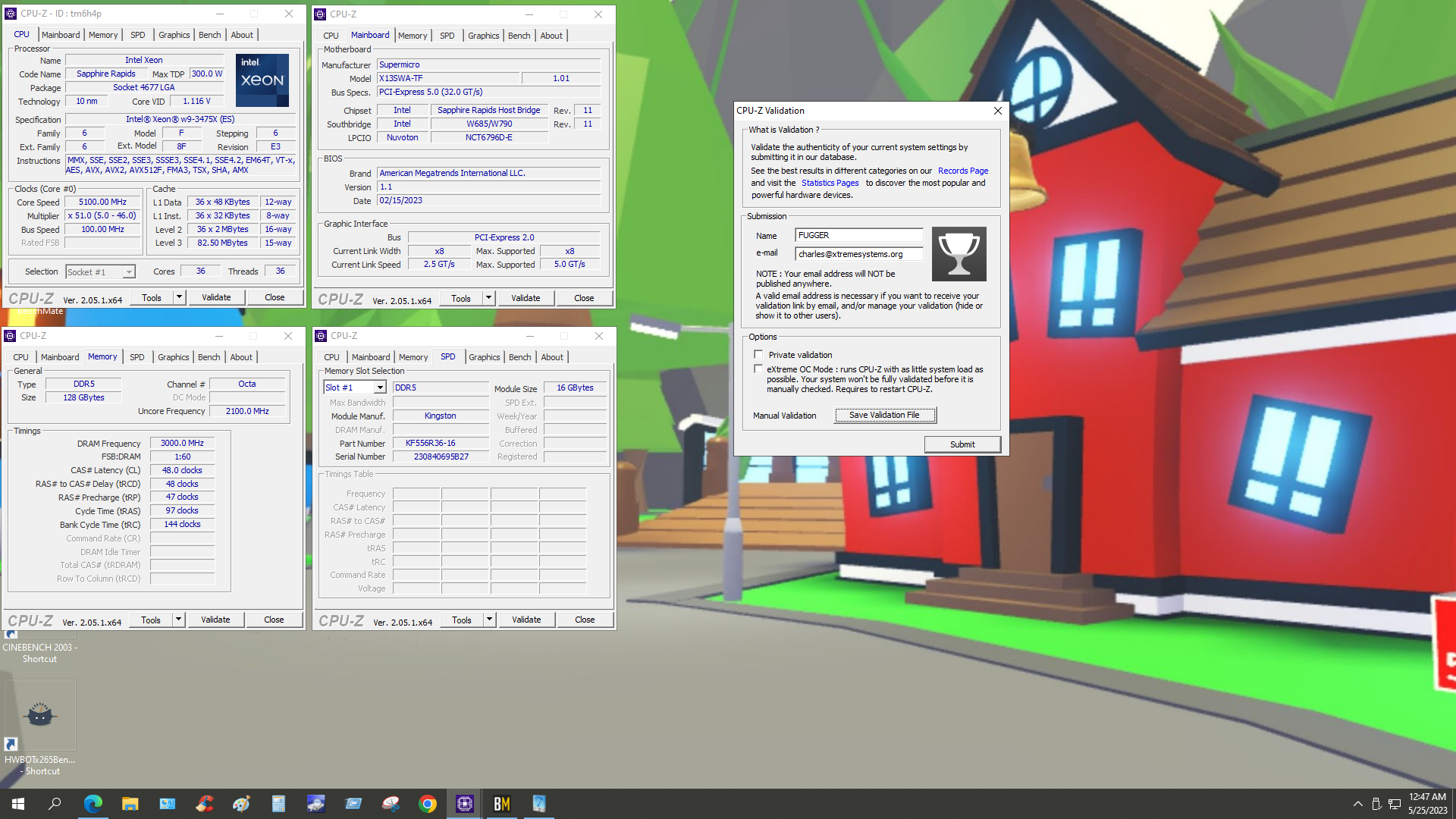The image size is (1456, 819).
Task: Click taskbar clock showing 12:47 AM
Action: tap(1427, 804)
